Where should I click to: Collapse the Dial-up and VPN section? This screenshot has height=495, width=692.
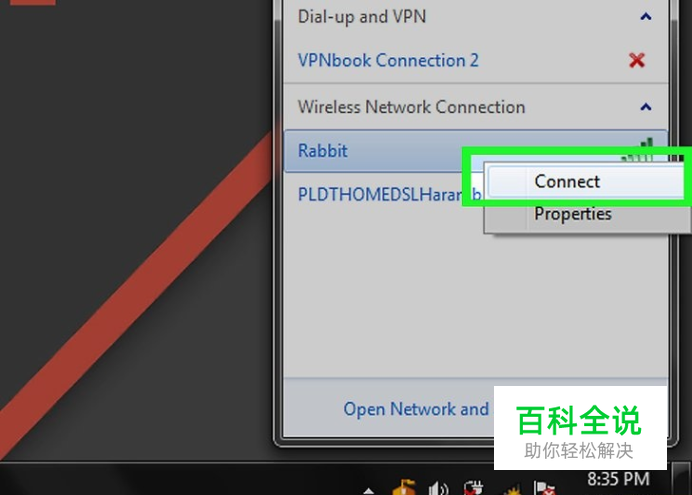646,17
